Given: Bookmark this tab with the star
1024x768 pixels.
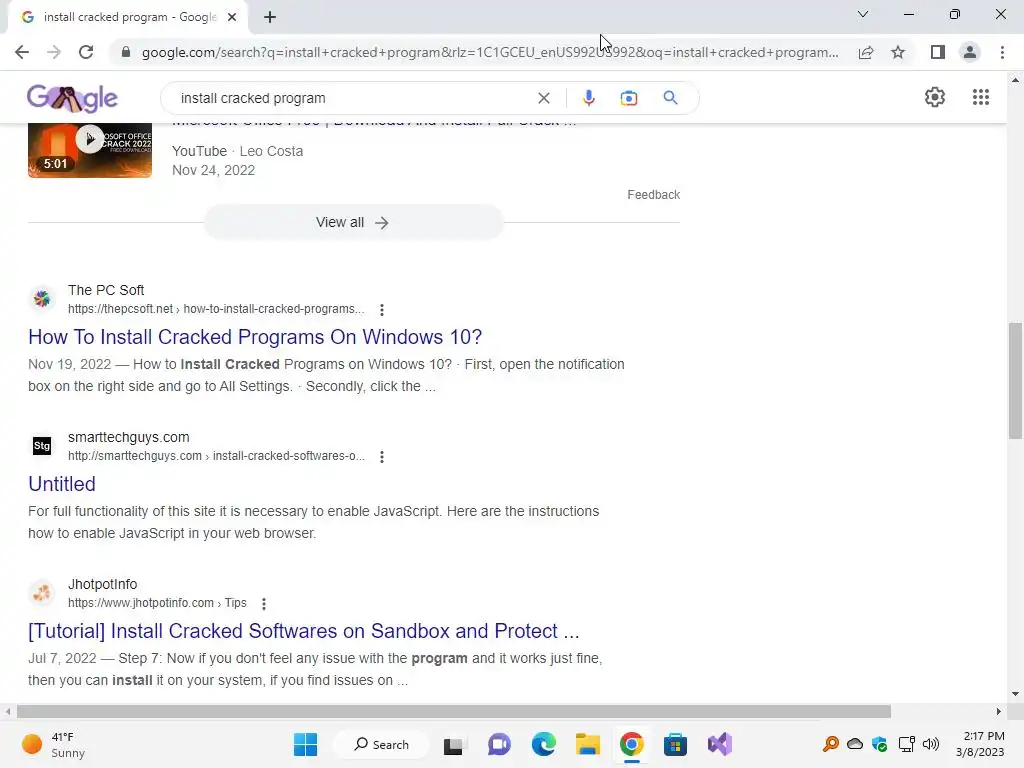Looking at the screenshot, I should coord(898,52).
